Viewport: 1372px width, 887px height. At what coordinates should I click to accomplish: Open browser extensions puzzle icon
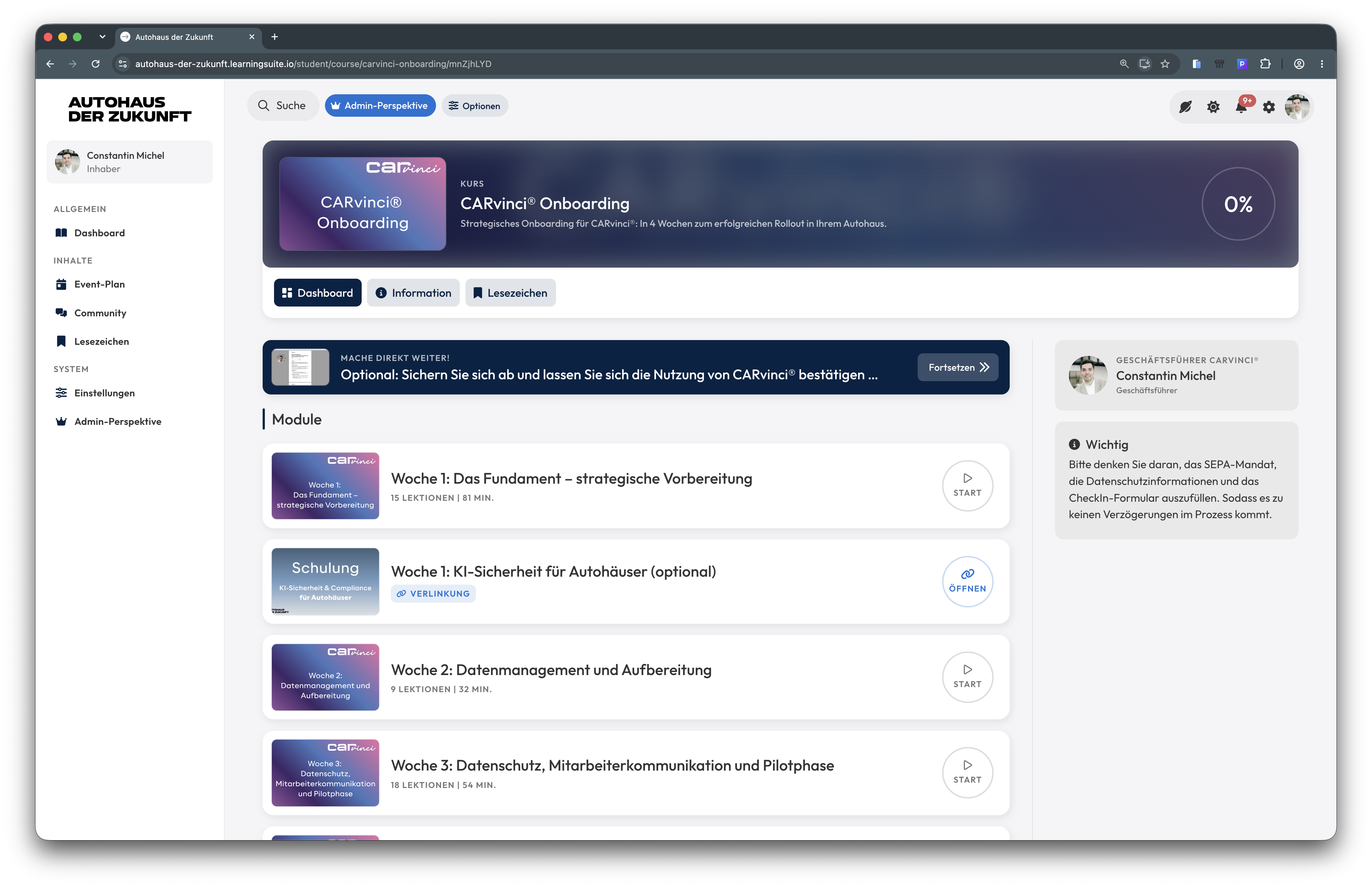[x=1265, y=64]
